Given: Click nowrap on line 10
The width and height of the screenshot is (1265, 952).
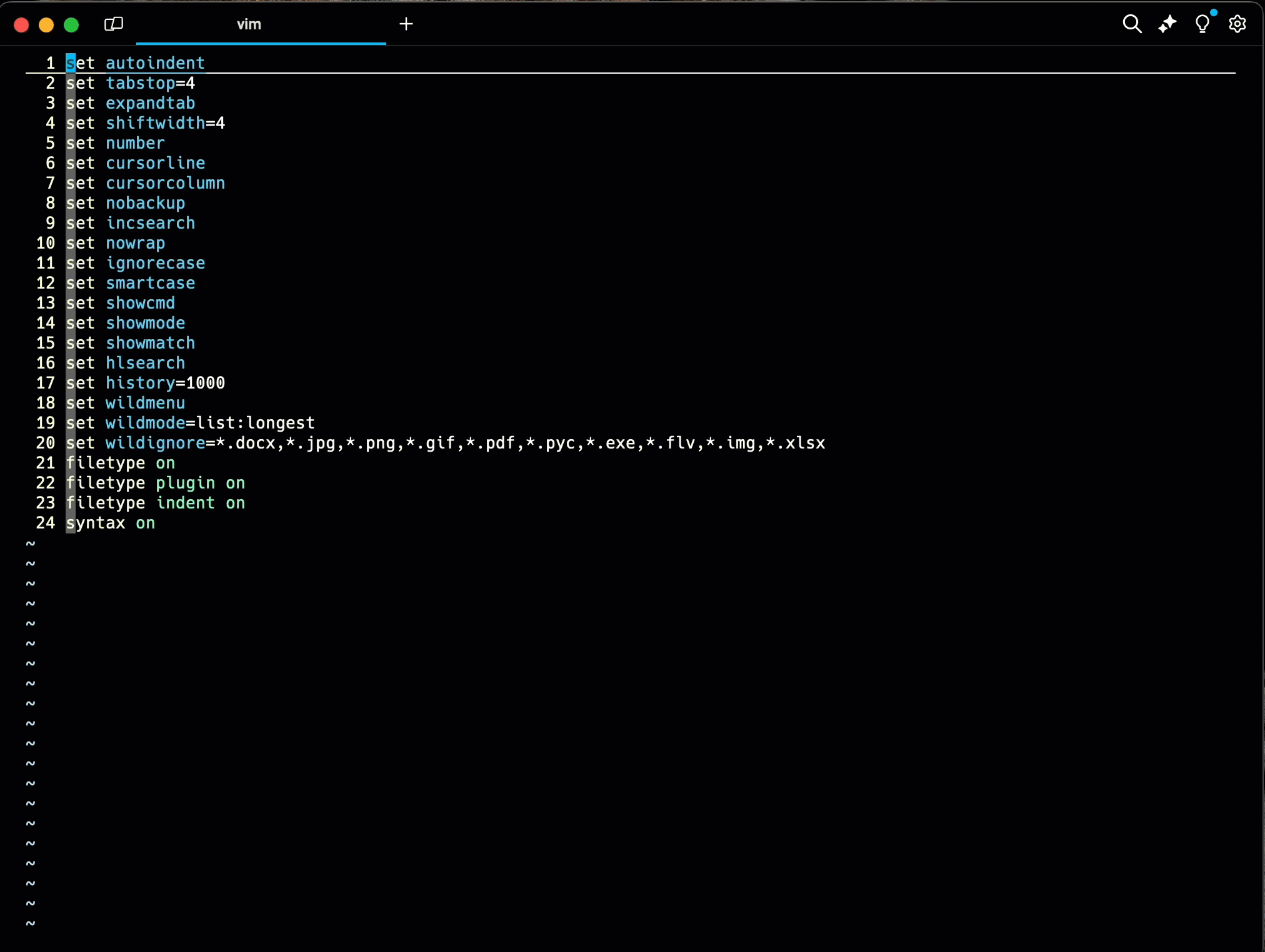Looking at the screenshot, I should 135,243.
